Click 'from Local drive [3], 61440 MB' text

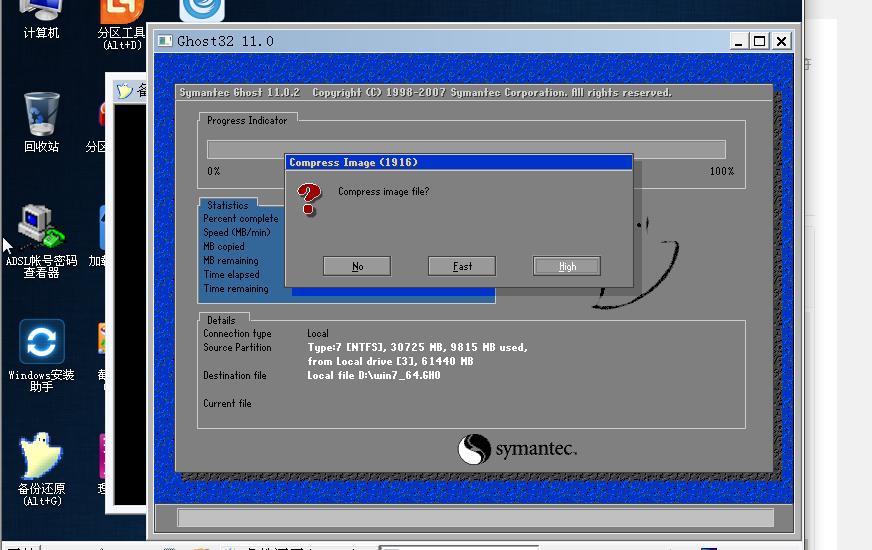pos(390,361)
